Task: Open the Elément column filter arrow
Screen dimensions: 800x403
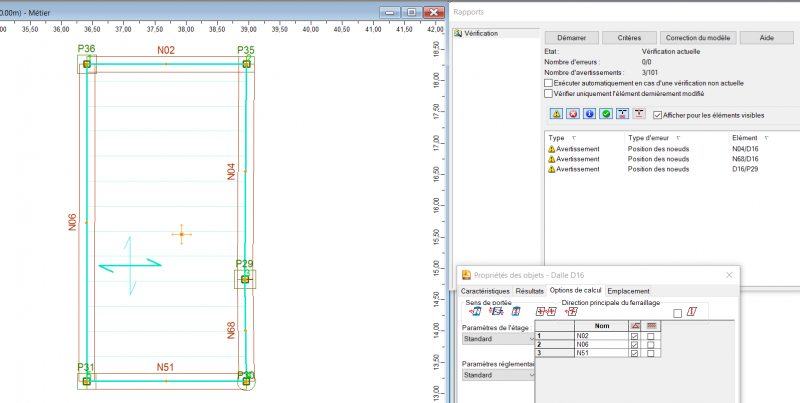Action: click(x=766, y=138)
